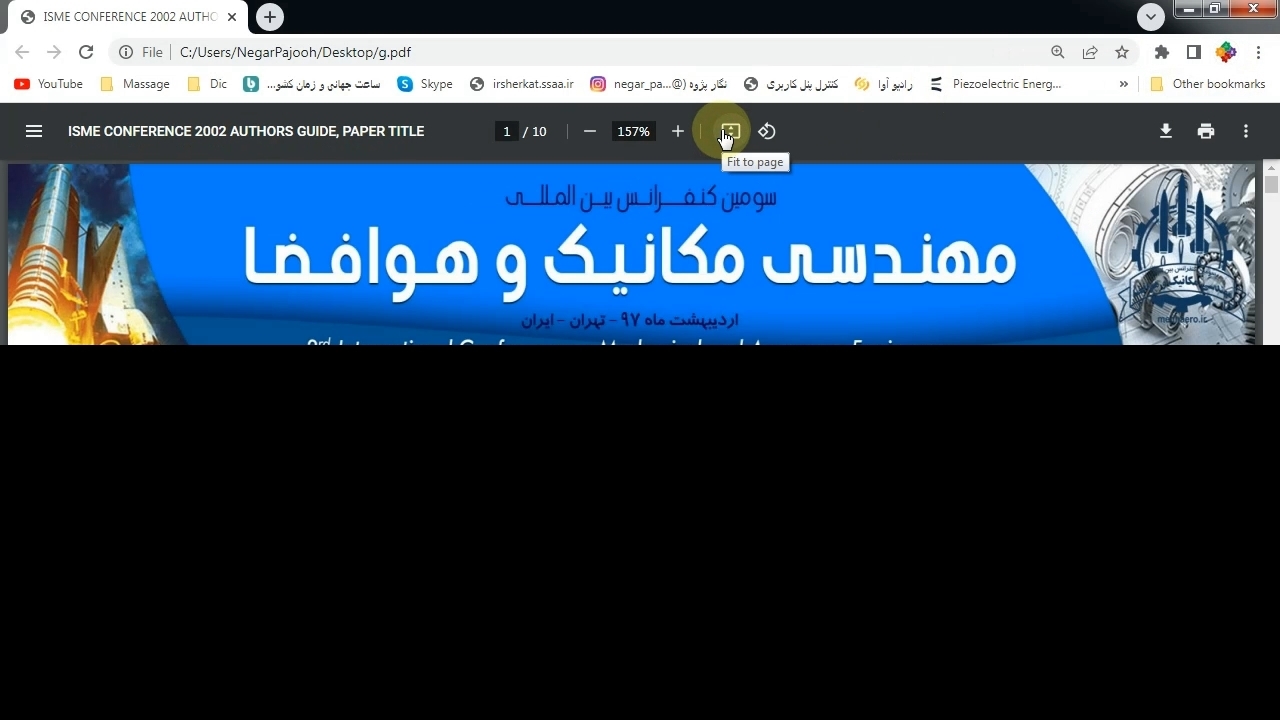Image resolution: width=1280 pixels, height=720 pixels.
Task: Toggle the browser side panel
Action: 1193,52
